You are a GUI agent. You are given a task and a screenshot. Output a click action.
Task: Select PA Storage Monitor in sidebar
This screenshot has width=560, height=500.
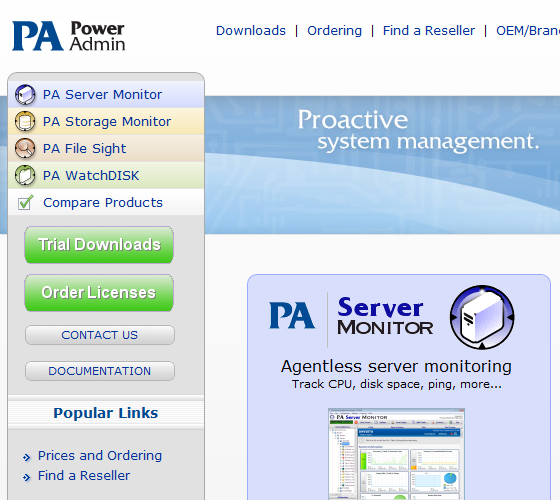[x=106, y=121]
